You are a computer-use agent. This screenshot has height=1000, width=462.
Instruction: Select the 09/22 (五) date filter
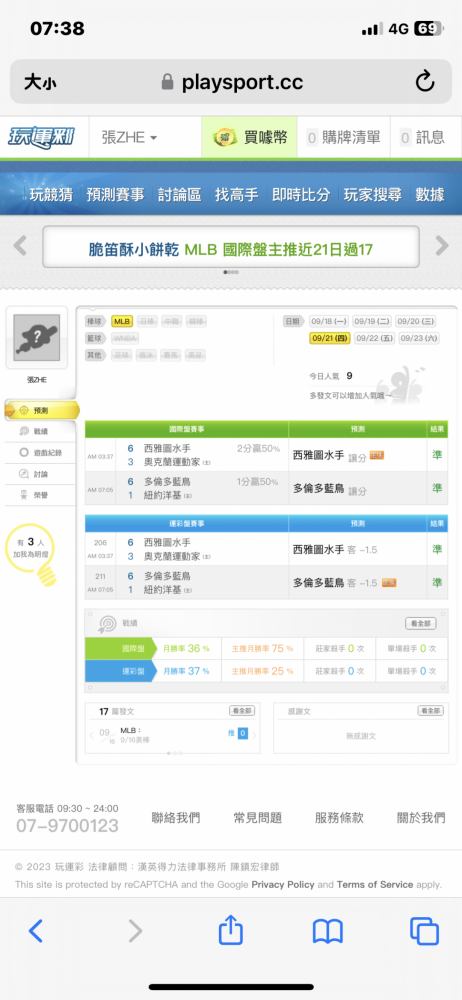(375, 339)
